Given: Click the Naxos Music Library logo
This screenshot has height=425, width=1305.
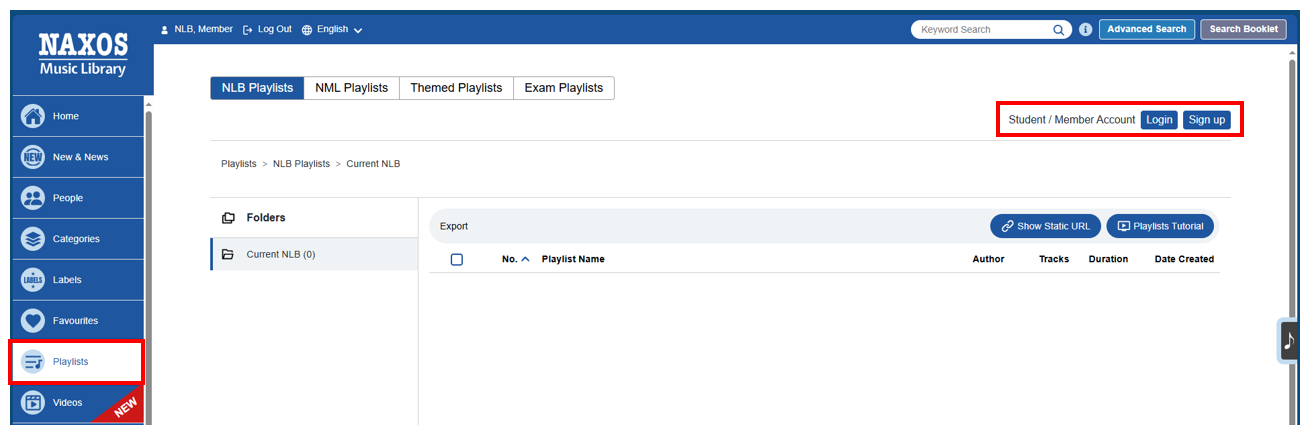Looking at the screenshot, I should [83, 54].
